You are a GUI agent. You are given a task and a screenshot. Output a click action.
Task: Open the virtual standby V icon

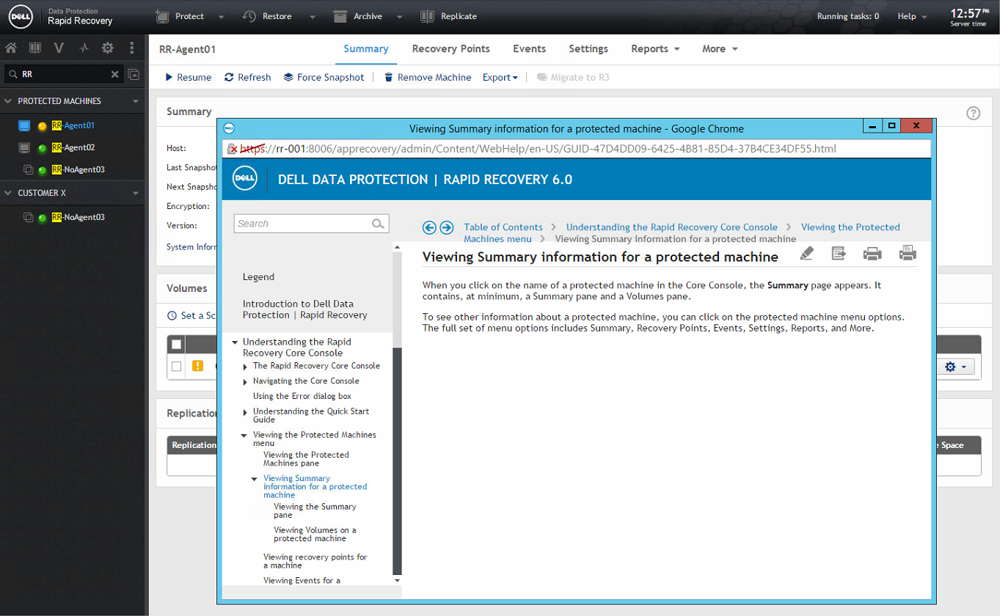point(59,48)
